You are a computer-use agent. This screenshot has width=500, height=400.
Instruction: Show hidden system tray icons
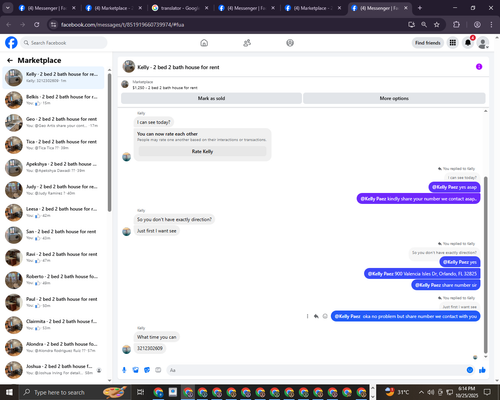tap(421, 392)
